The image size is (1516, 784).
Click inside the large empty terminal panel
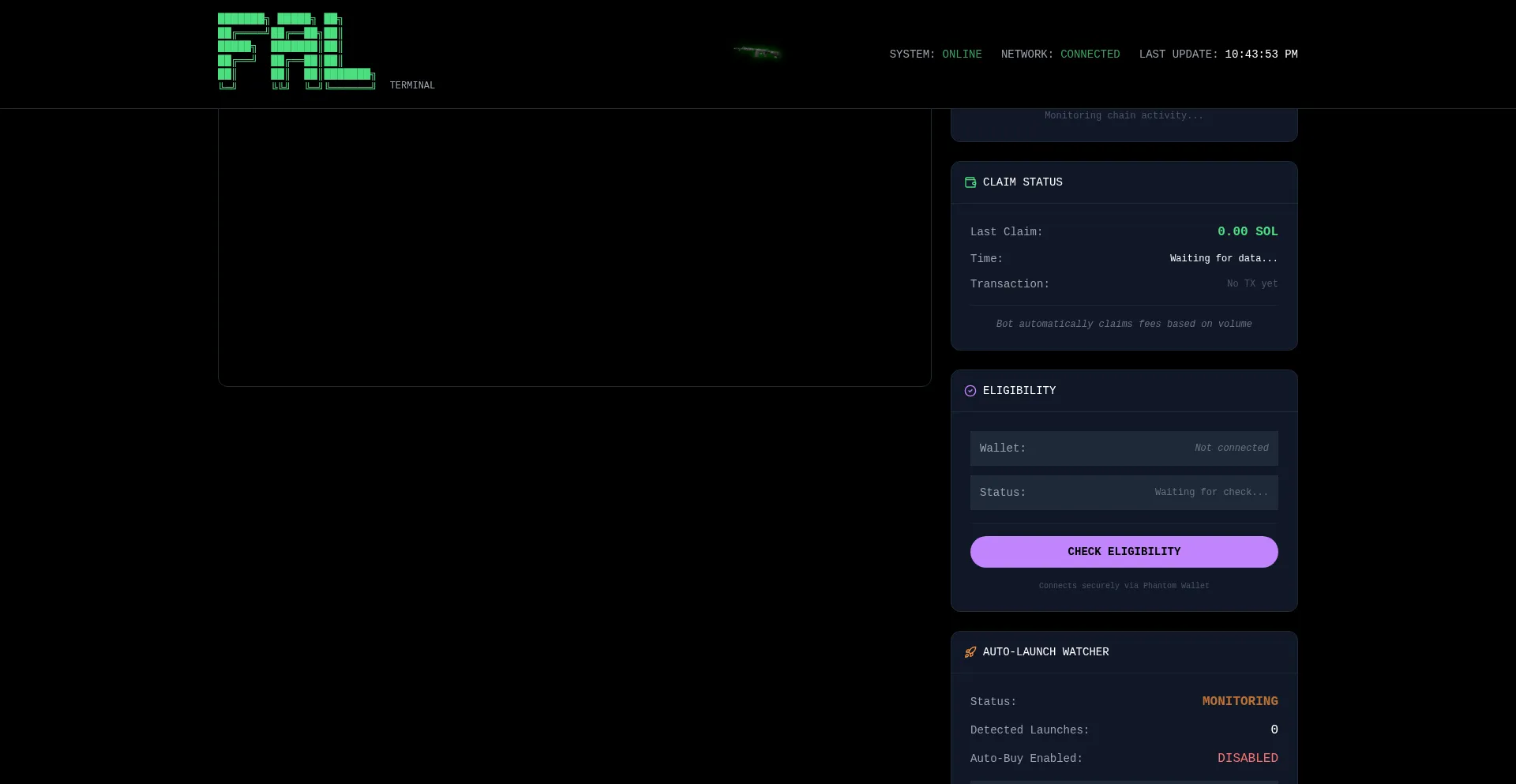pos(574,245)
